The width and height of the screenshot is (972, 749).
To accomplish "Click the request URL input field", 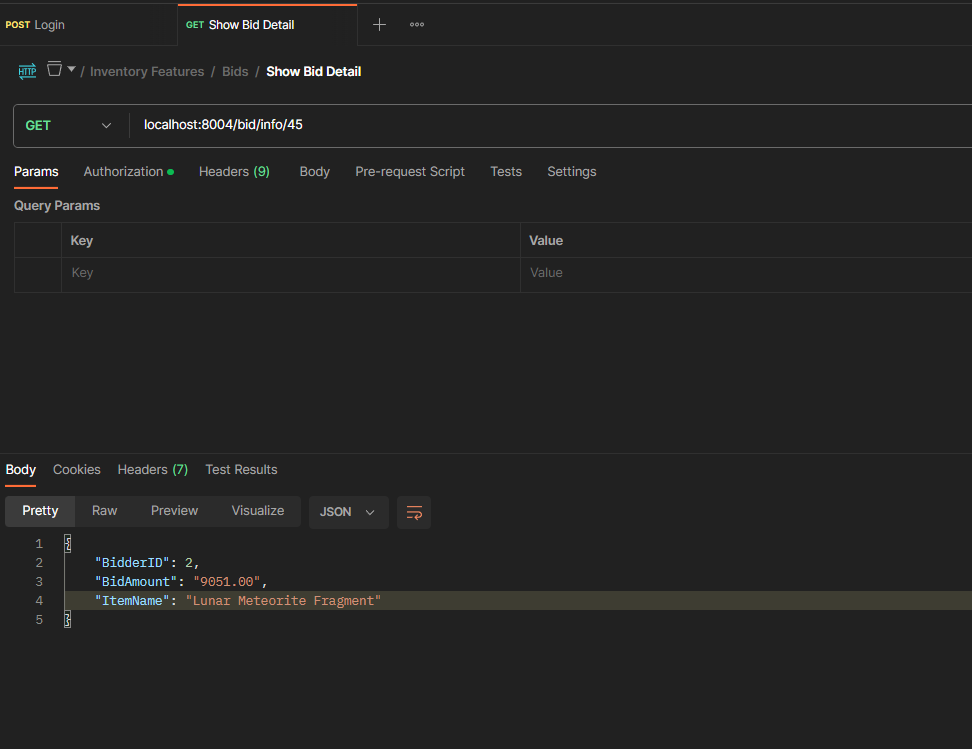I will 550,125.
